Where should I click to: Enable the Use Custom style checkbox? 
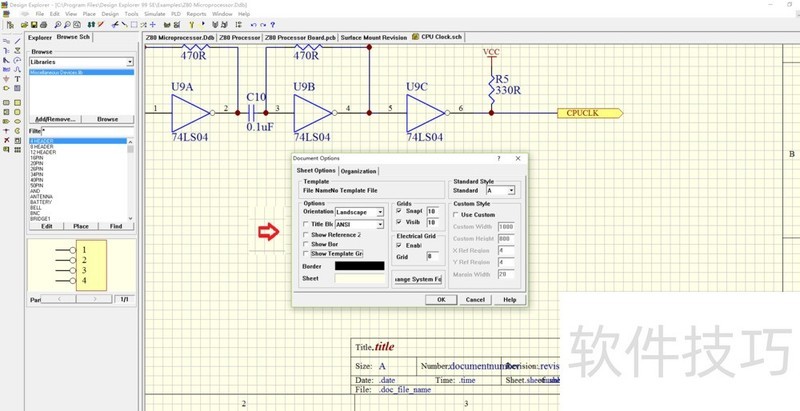tap(456, 214)
